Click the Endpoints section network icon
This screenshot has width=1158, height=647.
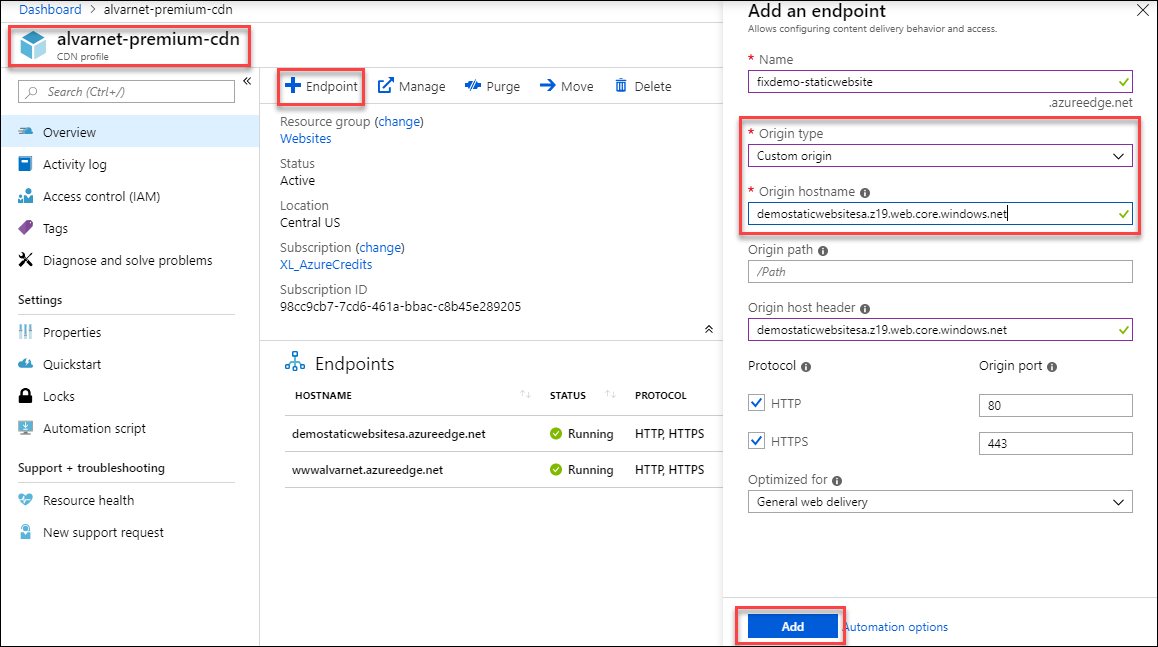[x=295, y=362]
